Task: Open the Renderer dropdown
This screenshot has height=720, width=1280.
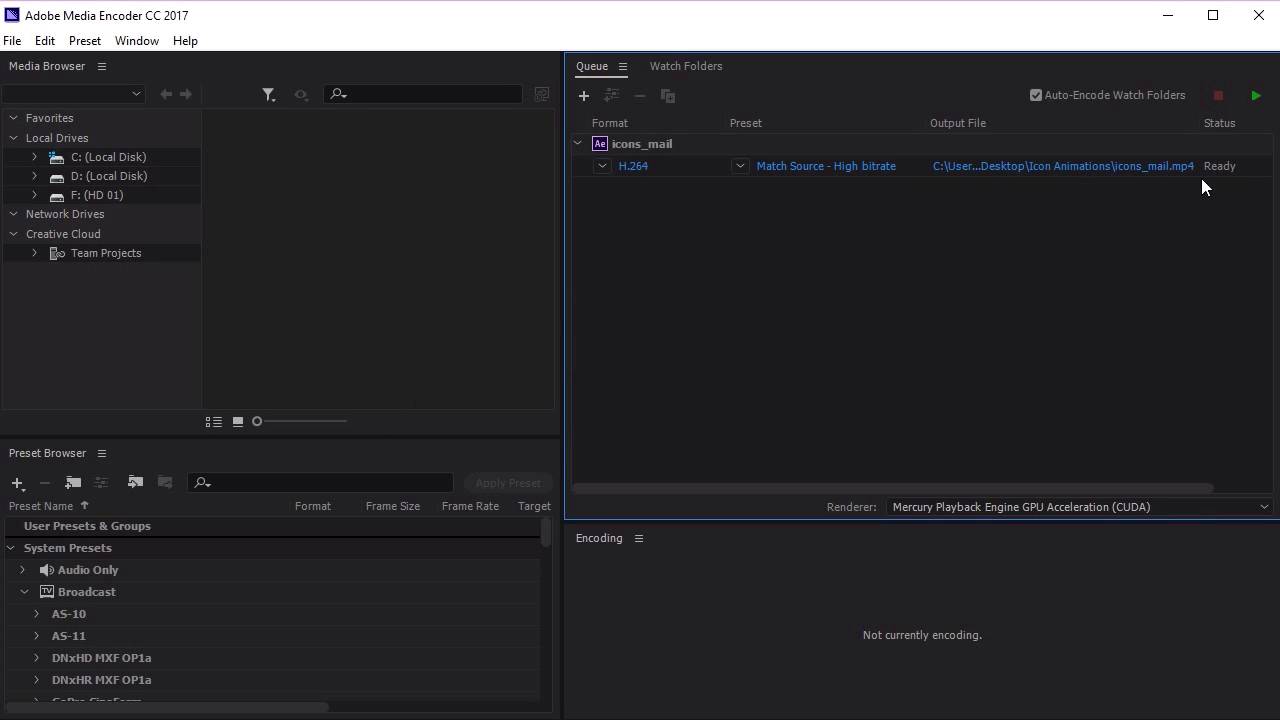Action: pos(1077,507)
